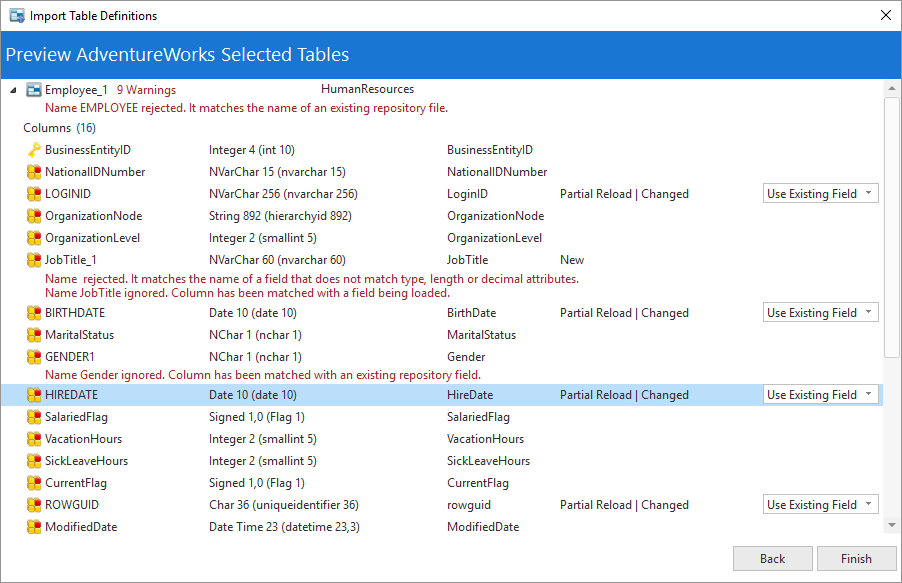
Task: Open the ROWGUID Use Existing Field dropdown
Action: tap(820, 505)
